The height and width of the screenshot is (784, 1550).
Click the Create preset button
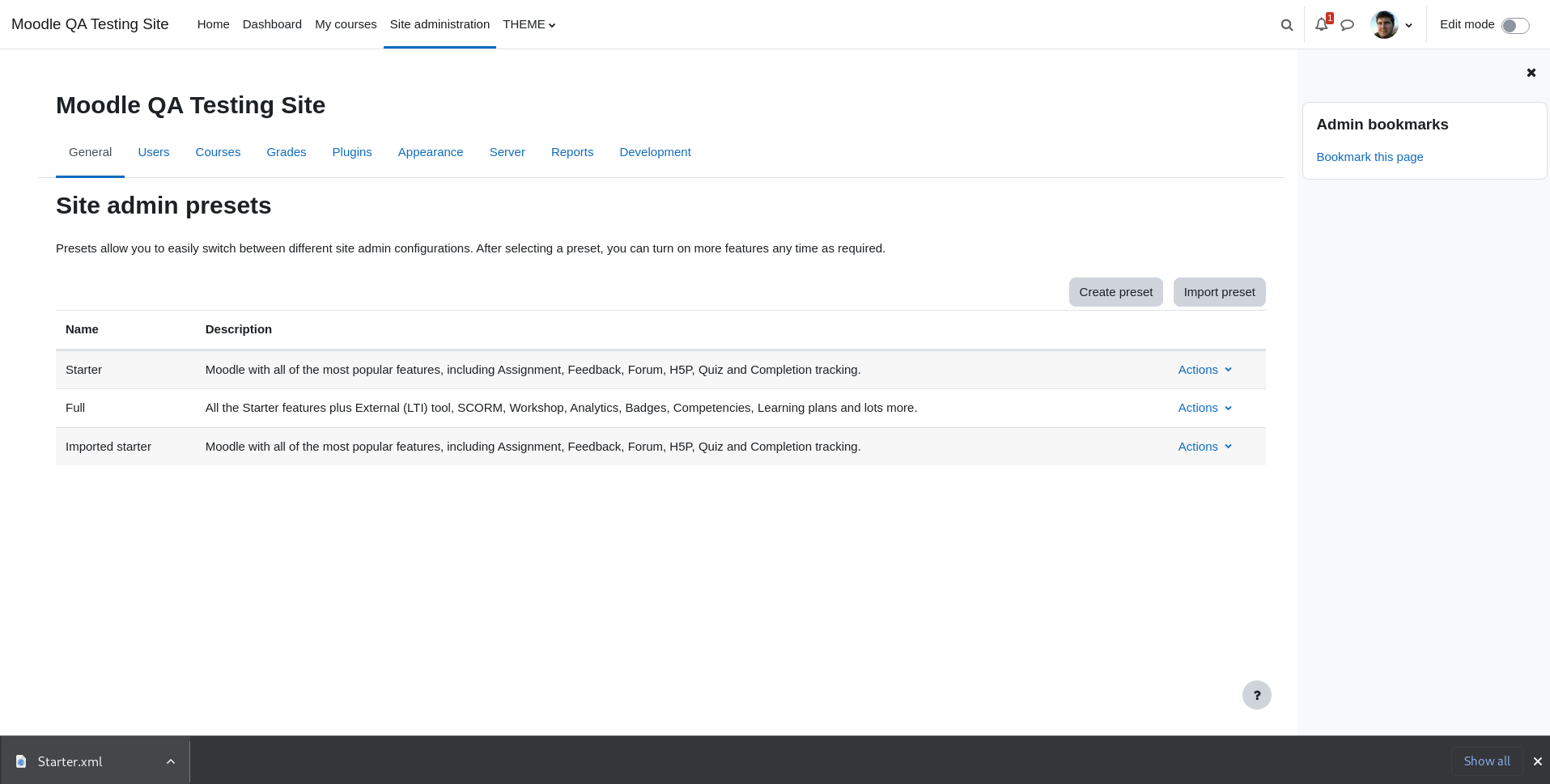click(x=1115, y=292)
